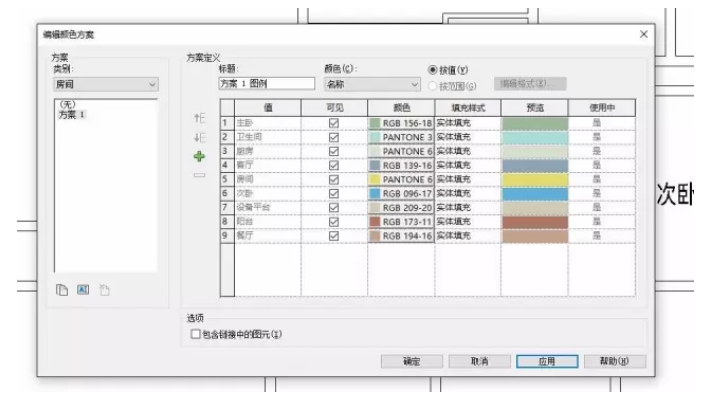Select the 按值 radio button
This screenshot has width=706, height=398.
[432, 70]
